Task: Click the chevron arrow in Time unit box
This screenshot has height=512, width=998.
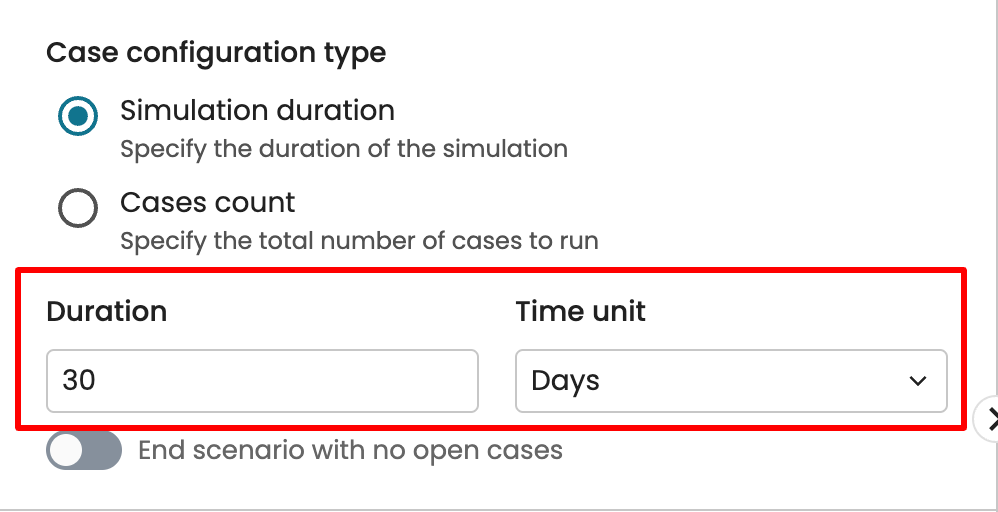Action: tap(917, 381)
